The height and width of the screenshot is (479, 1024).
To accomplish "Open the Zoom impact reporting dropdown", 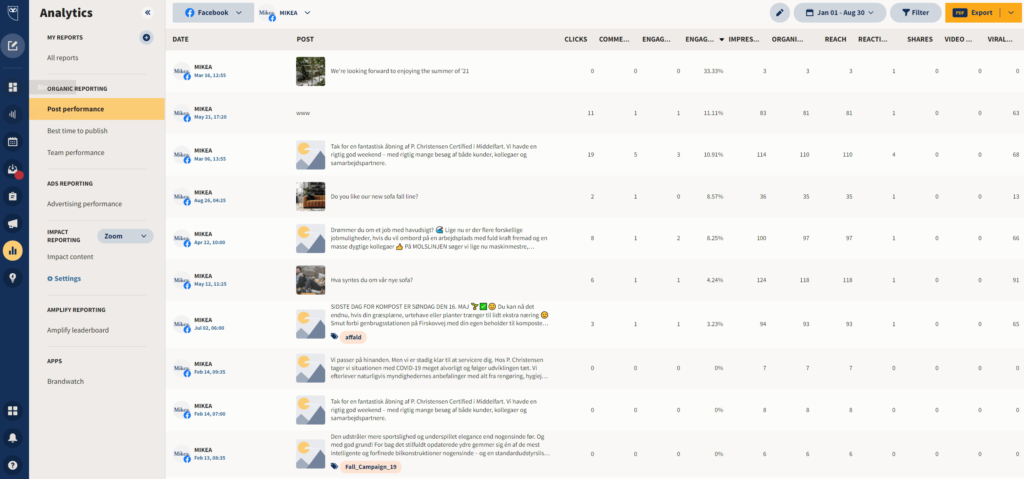I will click(125, 236).
